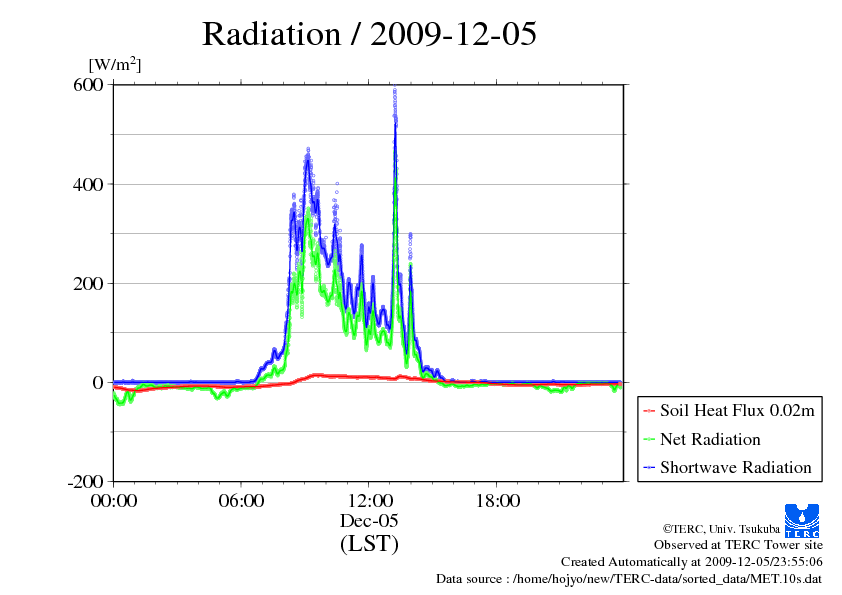842x595 pixels.
Task: Click the x-axis label '12:00'
Action: tap(370, 501)
